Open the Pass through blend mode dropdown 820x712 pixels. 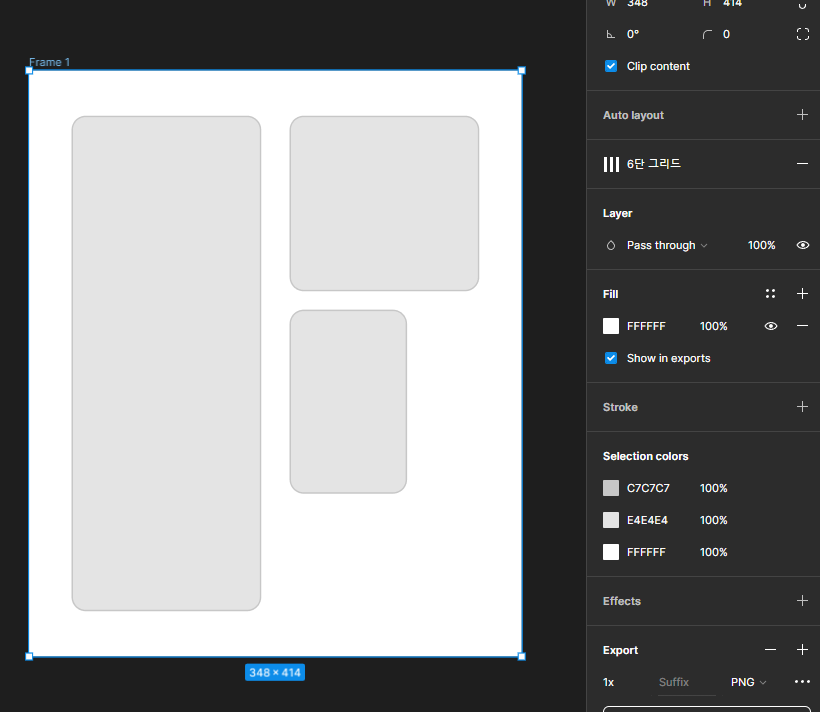(667, 245)
